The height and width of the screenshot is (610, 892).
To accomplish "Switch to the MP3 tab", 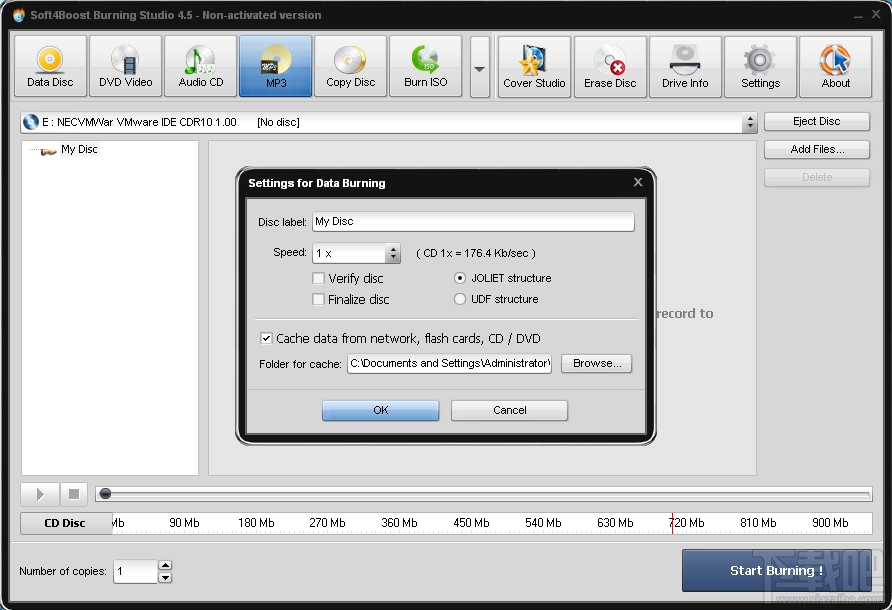I will tap(275, 65).
